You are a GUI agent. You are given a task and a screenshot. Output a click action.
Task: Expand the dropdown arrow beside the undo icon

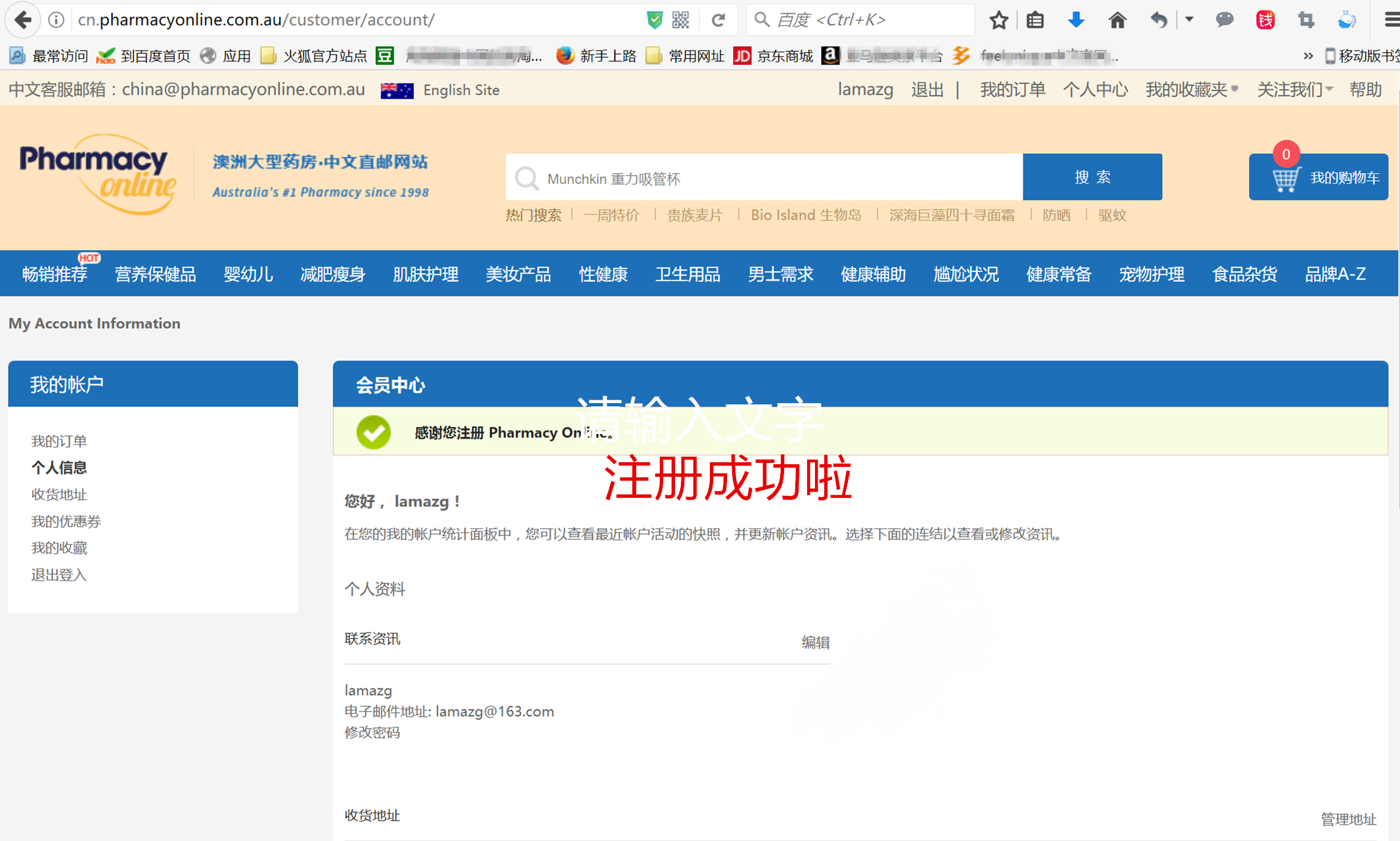[x=1189, y=20]
